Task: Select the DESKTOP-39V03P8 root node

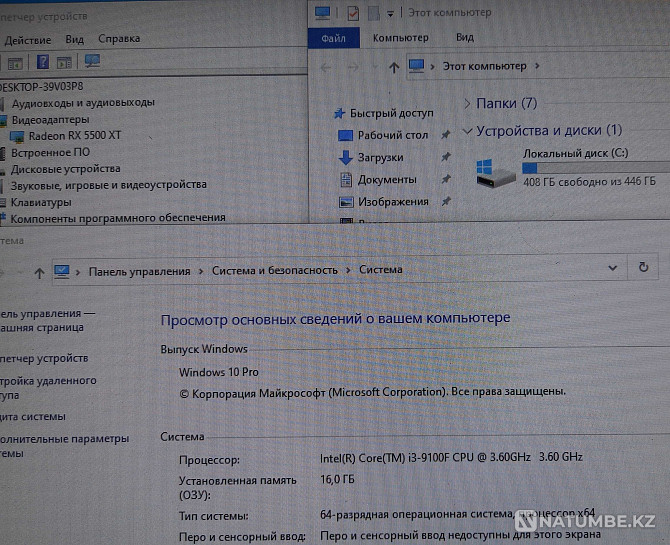Action: 41,87
